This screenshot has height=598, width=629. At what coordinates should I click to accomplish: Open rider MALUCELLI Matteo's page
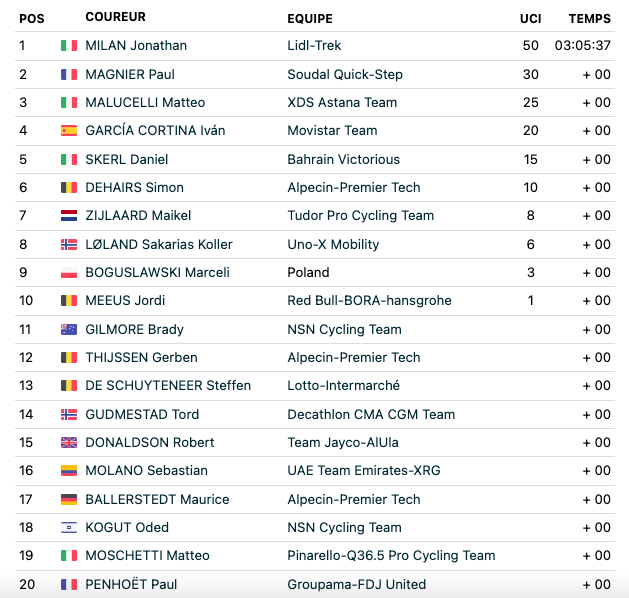click(145, 103)
